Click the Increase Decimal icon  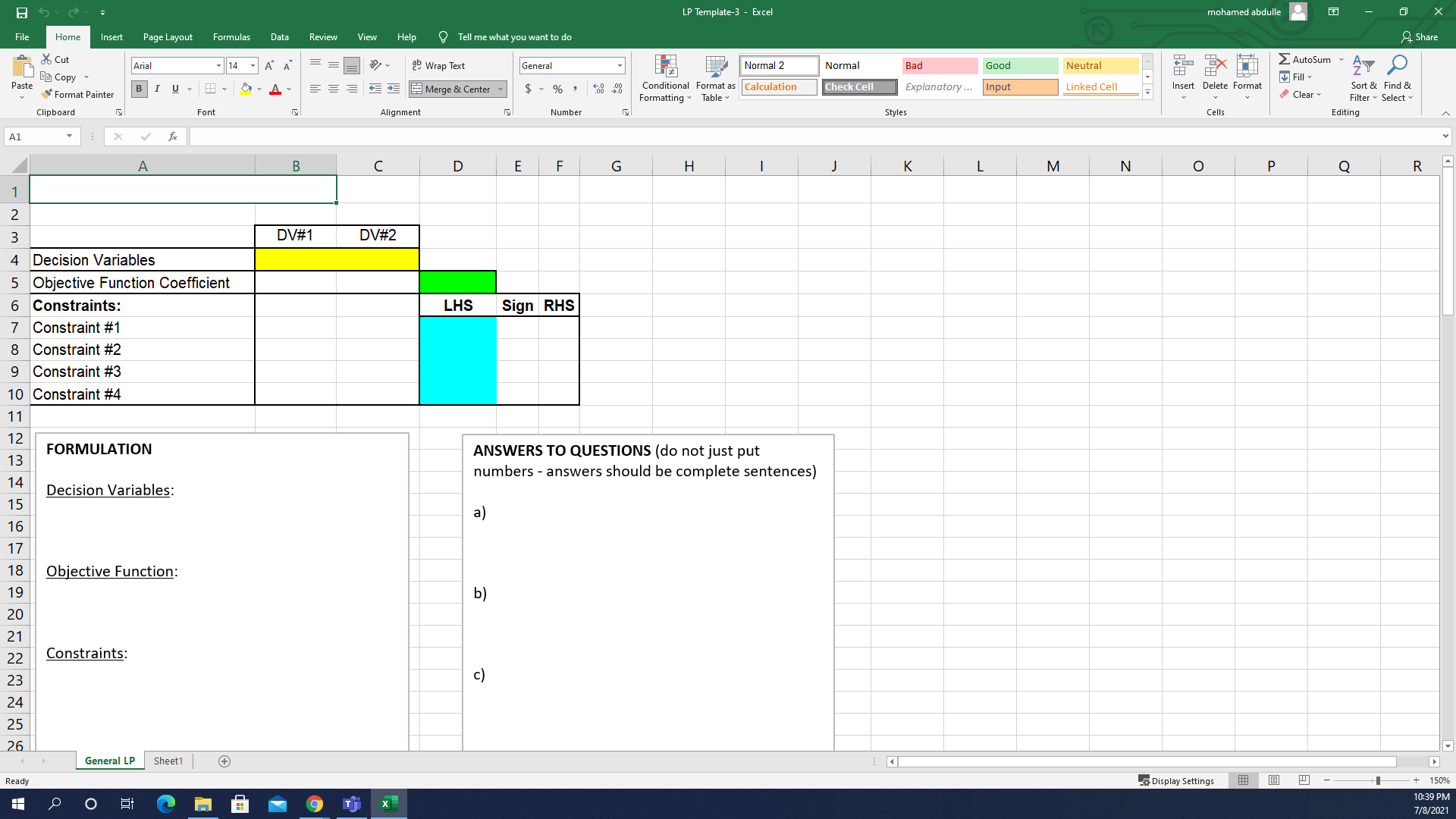(x=598, y=89)
